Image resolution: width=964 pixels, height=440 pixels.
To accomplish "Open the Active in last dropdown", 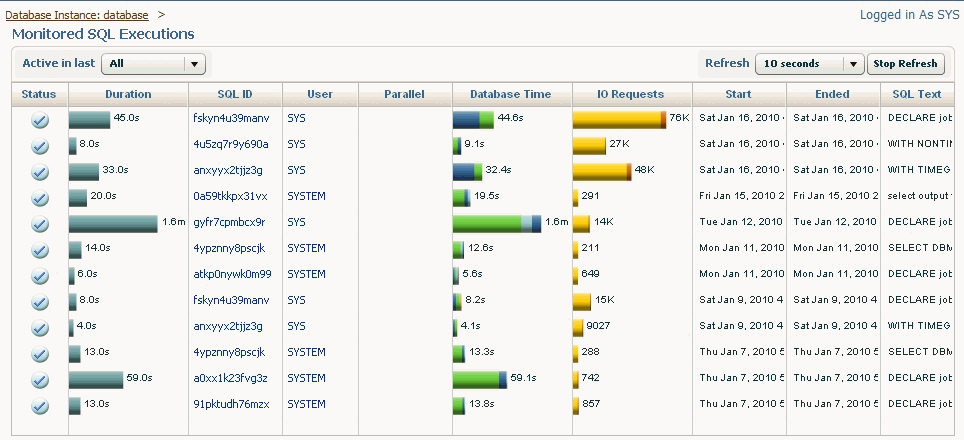I will click(153, 63).
